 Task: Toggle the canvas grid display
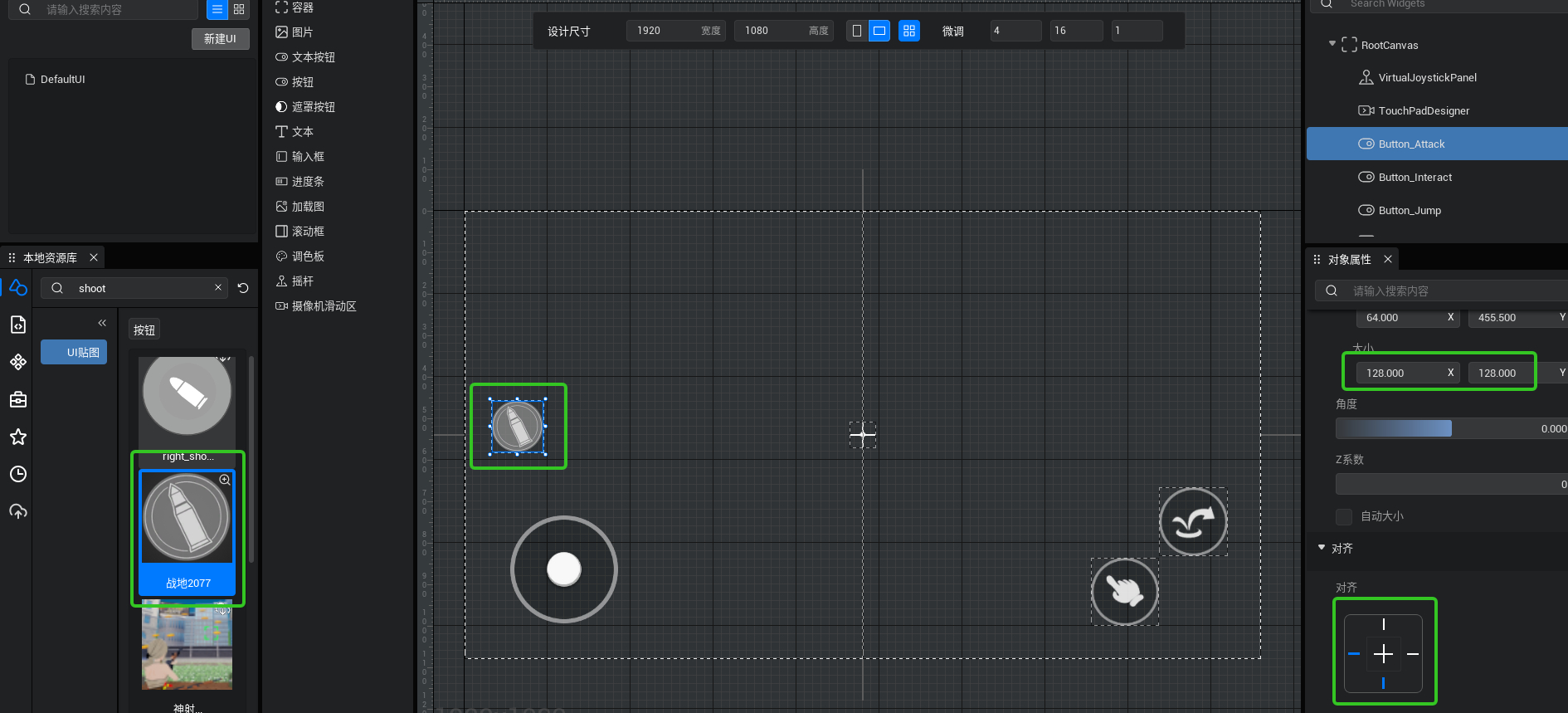pos(909,31)
